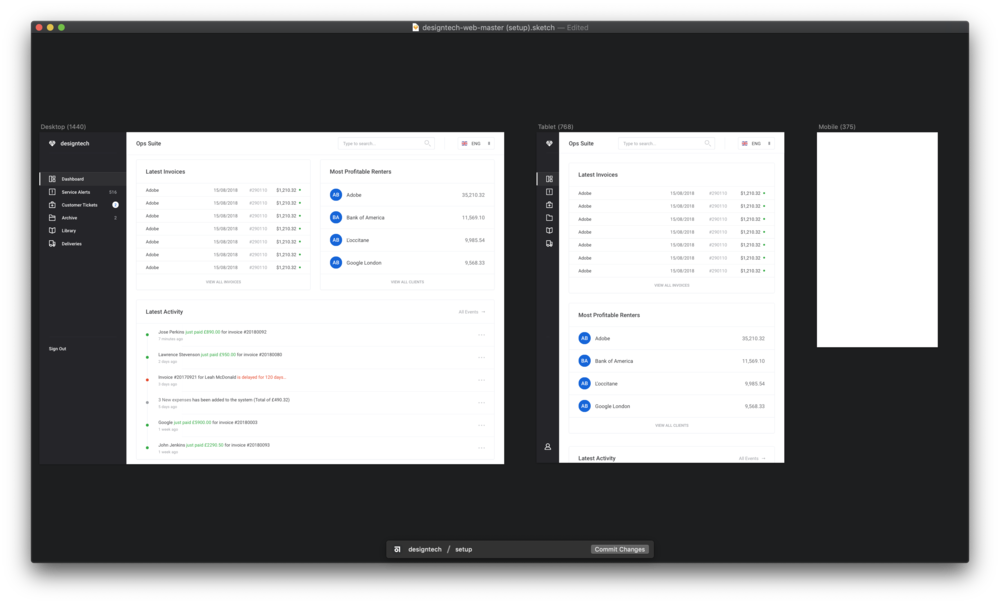Open the more options dots for Jose Perkins activity
This screenshot has width=1000, height=604.
coord(481,334)
